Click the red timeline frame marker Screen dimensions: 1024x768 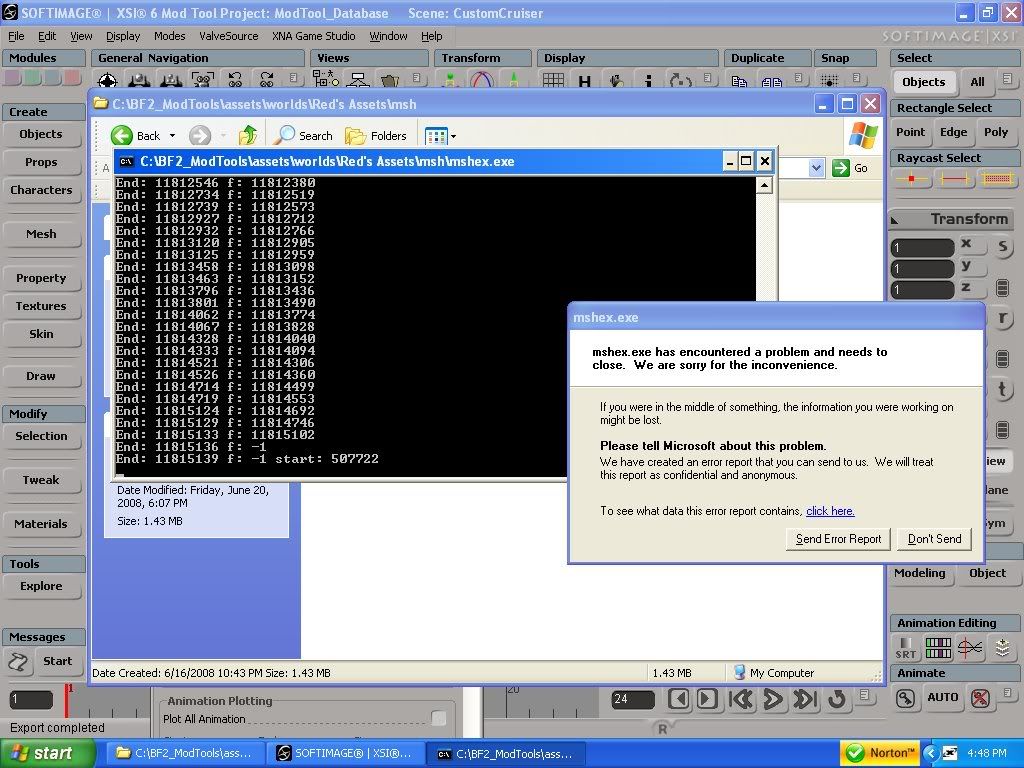pyautogui.click(x=67, y=700)
